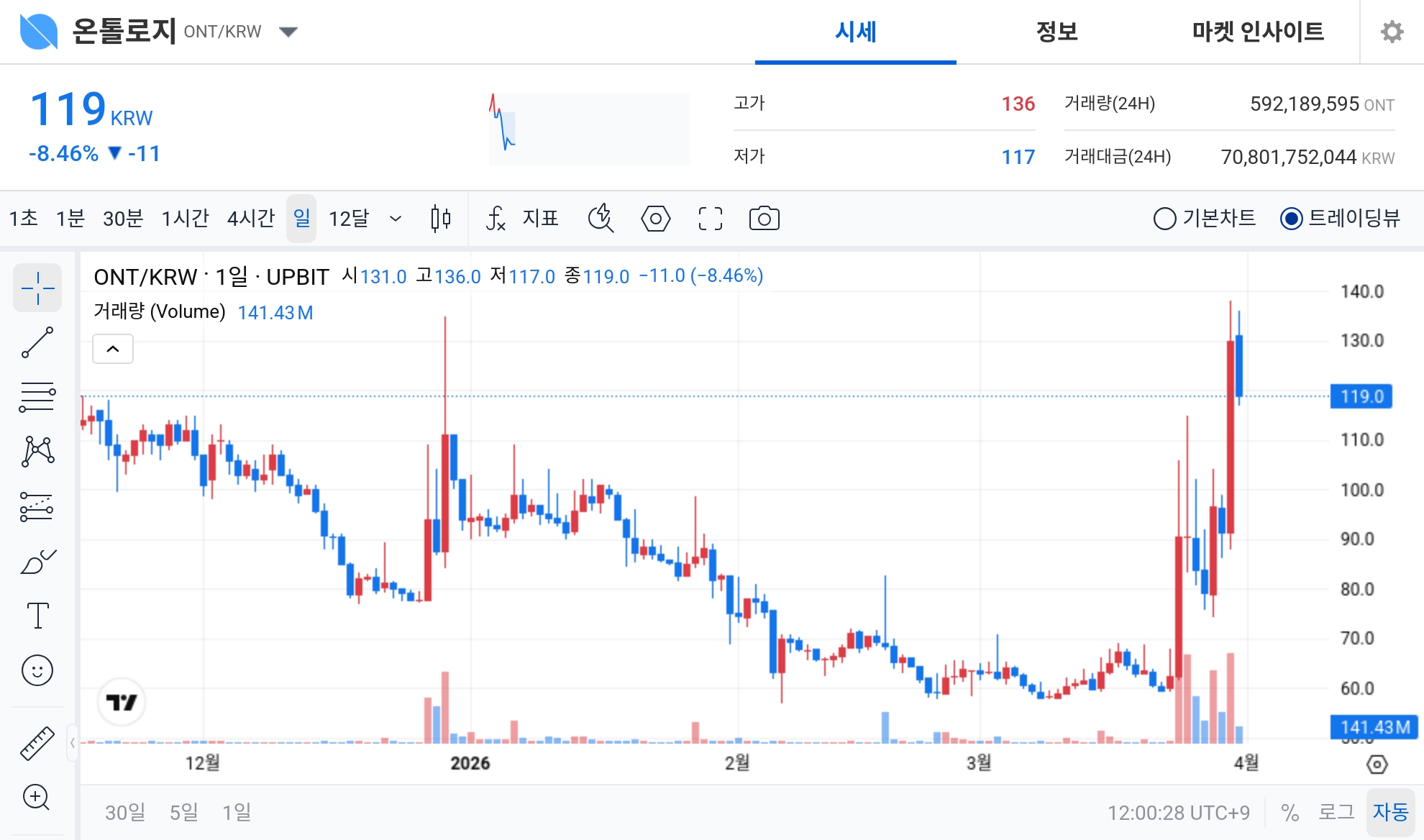Select the 4시간 timeframe
Image resolution: width=1424 pixels, height=840 pixels.
[250, 218]
